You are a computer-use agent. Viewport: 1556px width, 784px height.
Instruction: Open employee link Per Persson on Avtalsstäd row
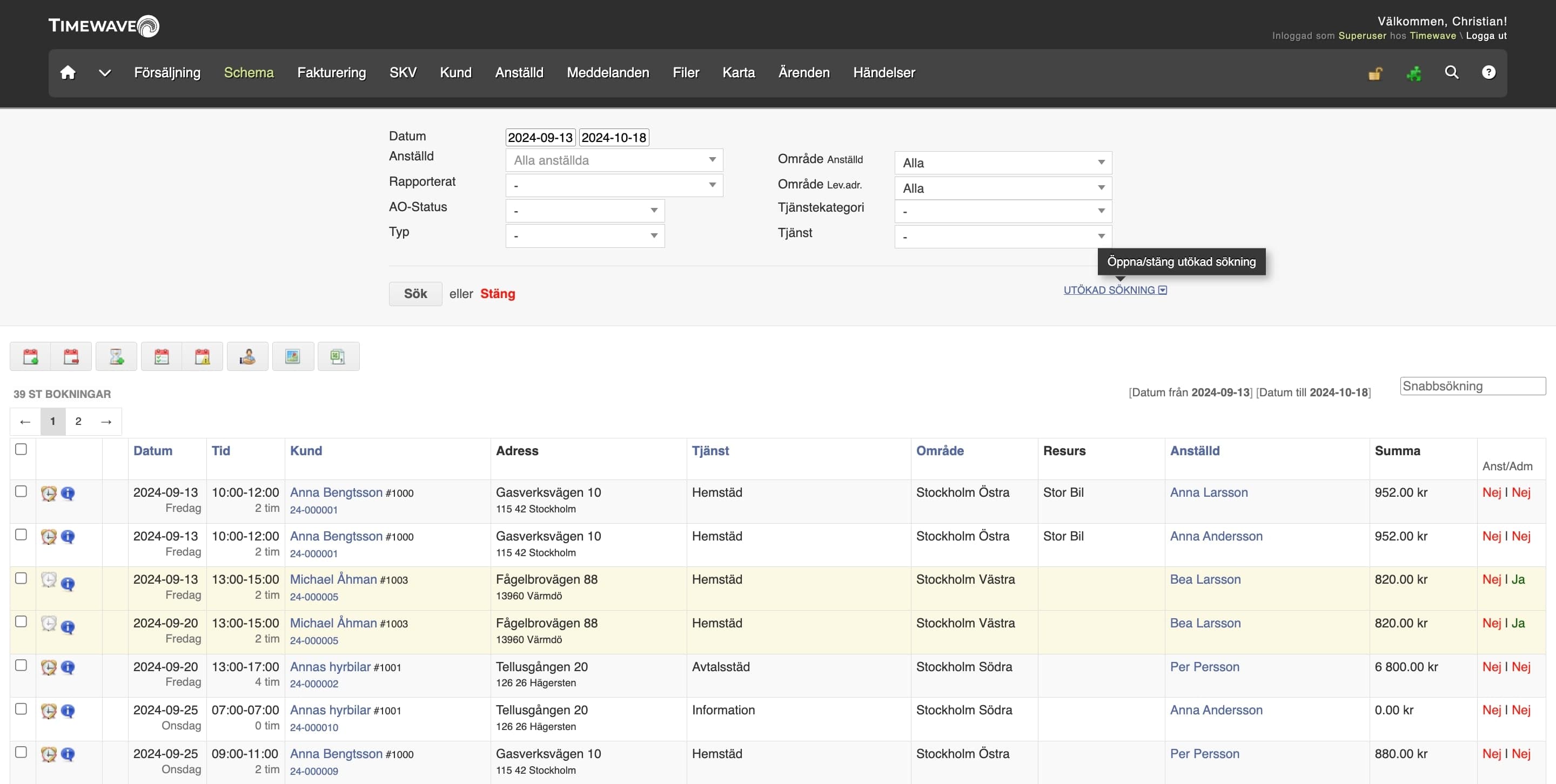click(1204, 667)
